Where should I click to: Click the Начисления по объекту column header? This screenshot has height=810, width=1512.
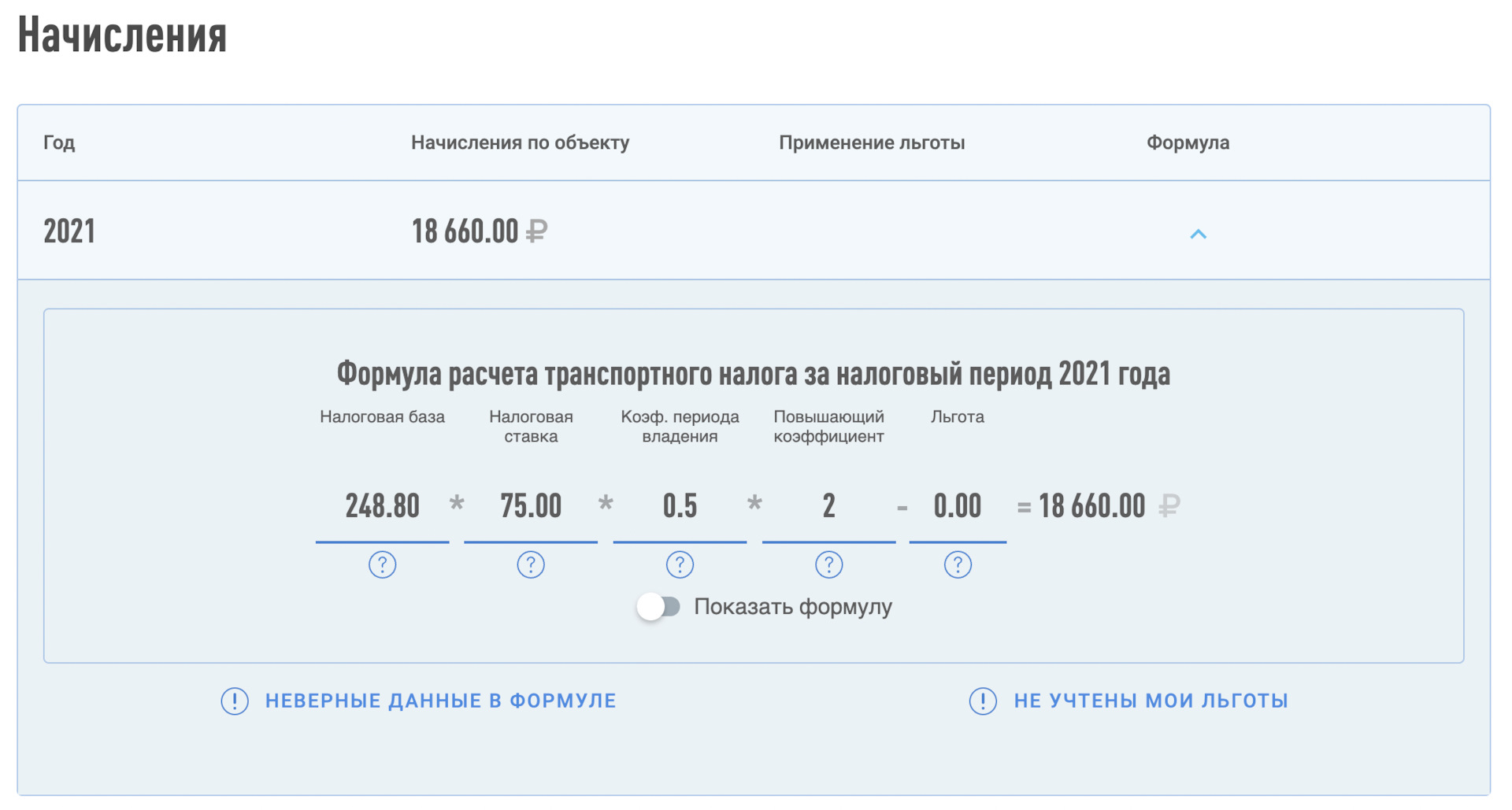(x=520, y=142)
